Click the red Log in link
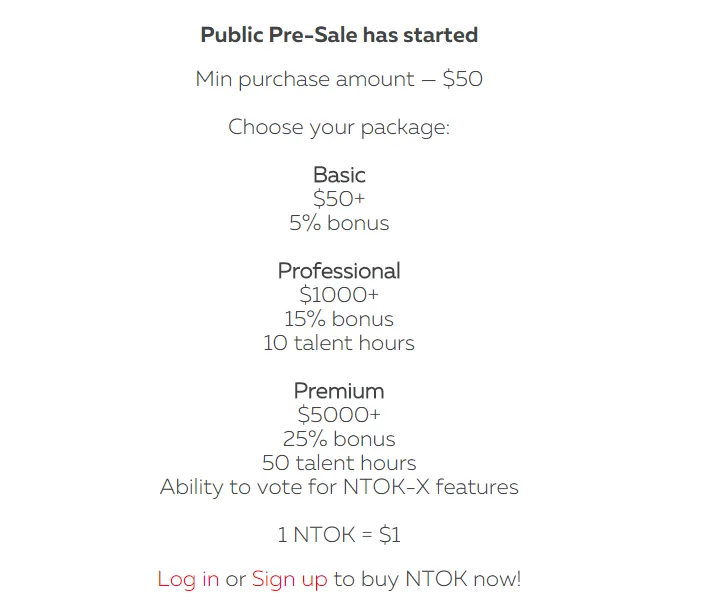The width and height of the screenshot is (710, 608). pyautogui.click(x=188, y=579)
